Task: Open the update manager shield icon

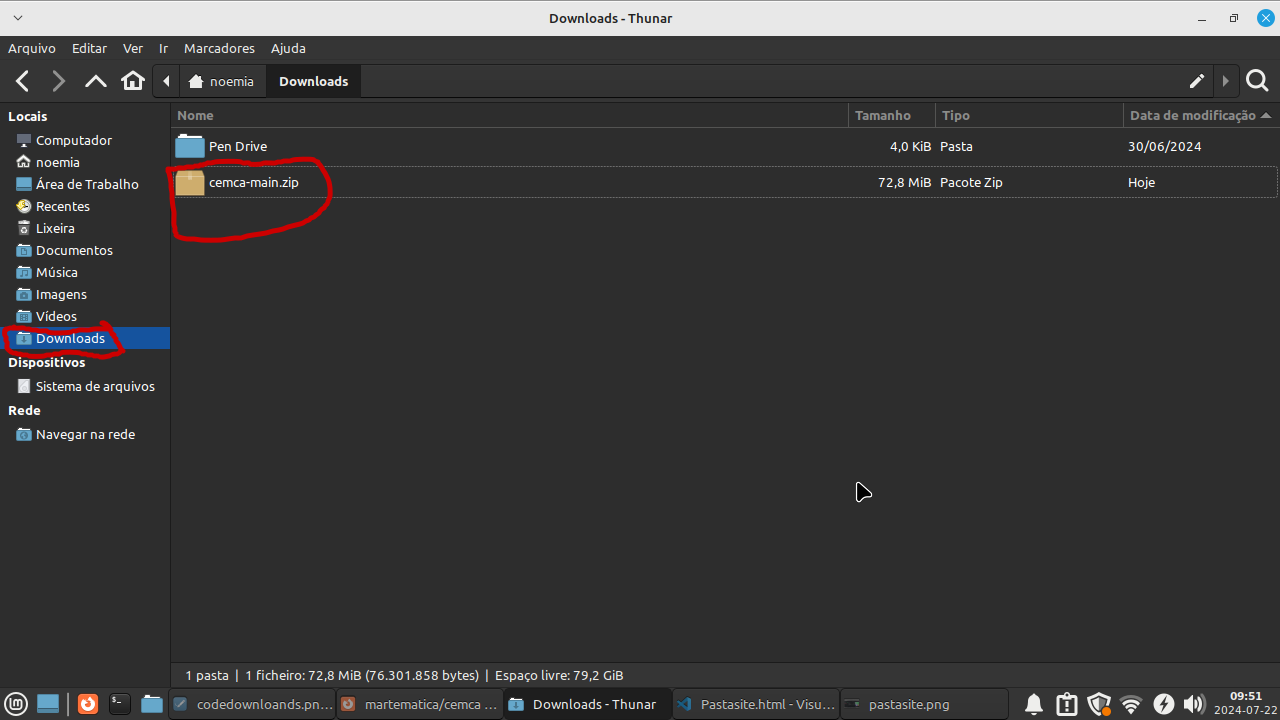Action: coord(1099,704)
